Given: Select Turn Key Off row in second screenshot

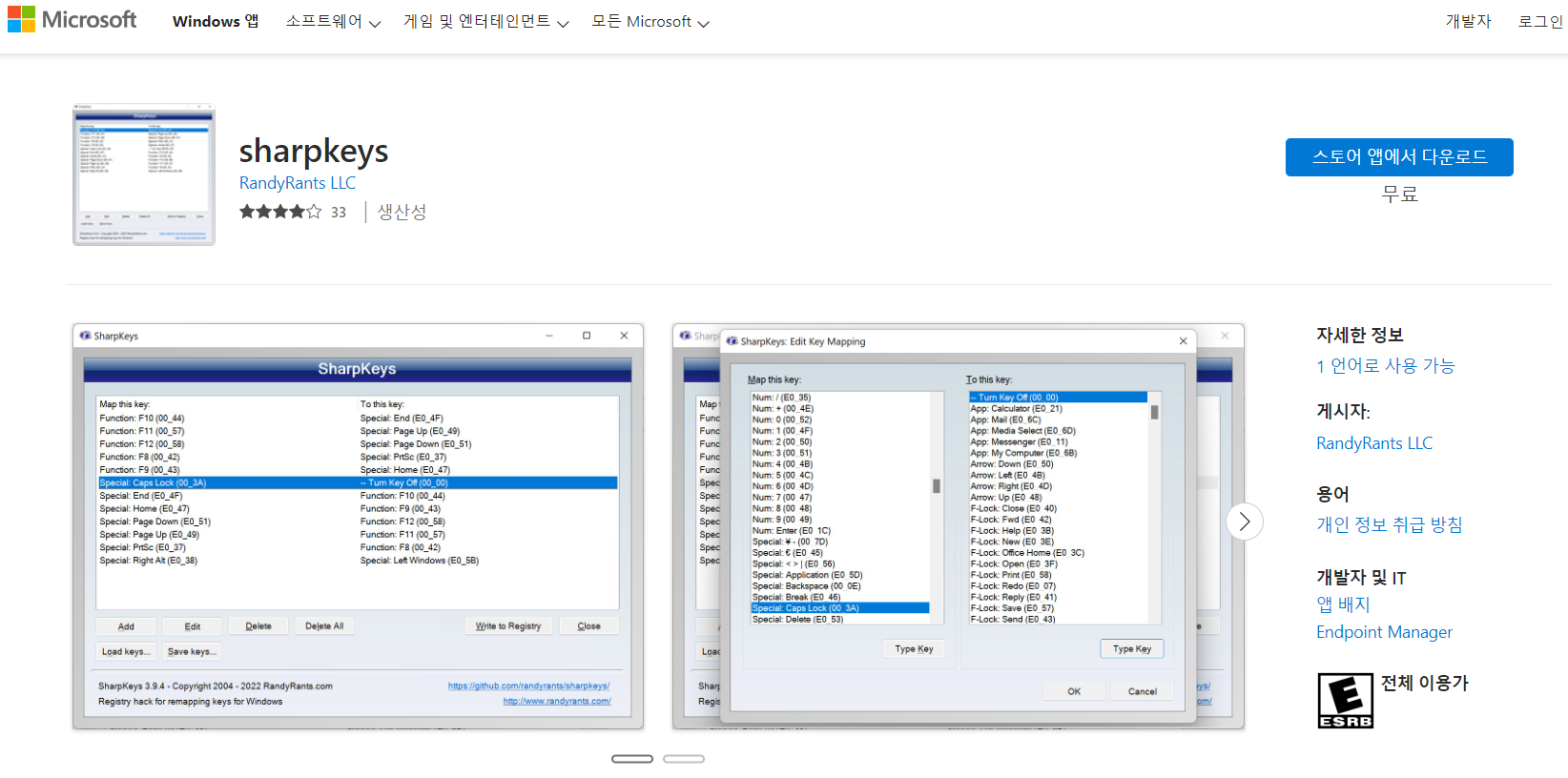Looking at the screenshot, I should 1058,398.
